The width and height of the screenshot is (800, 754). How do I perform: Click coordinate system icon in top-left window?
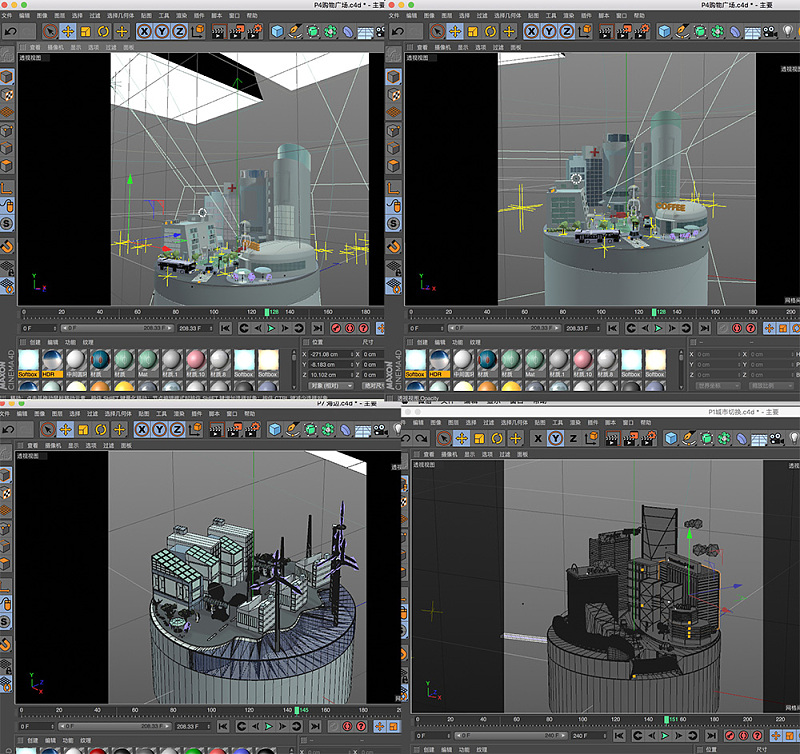(197, 32)
